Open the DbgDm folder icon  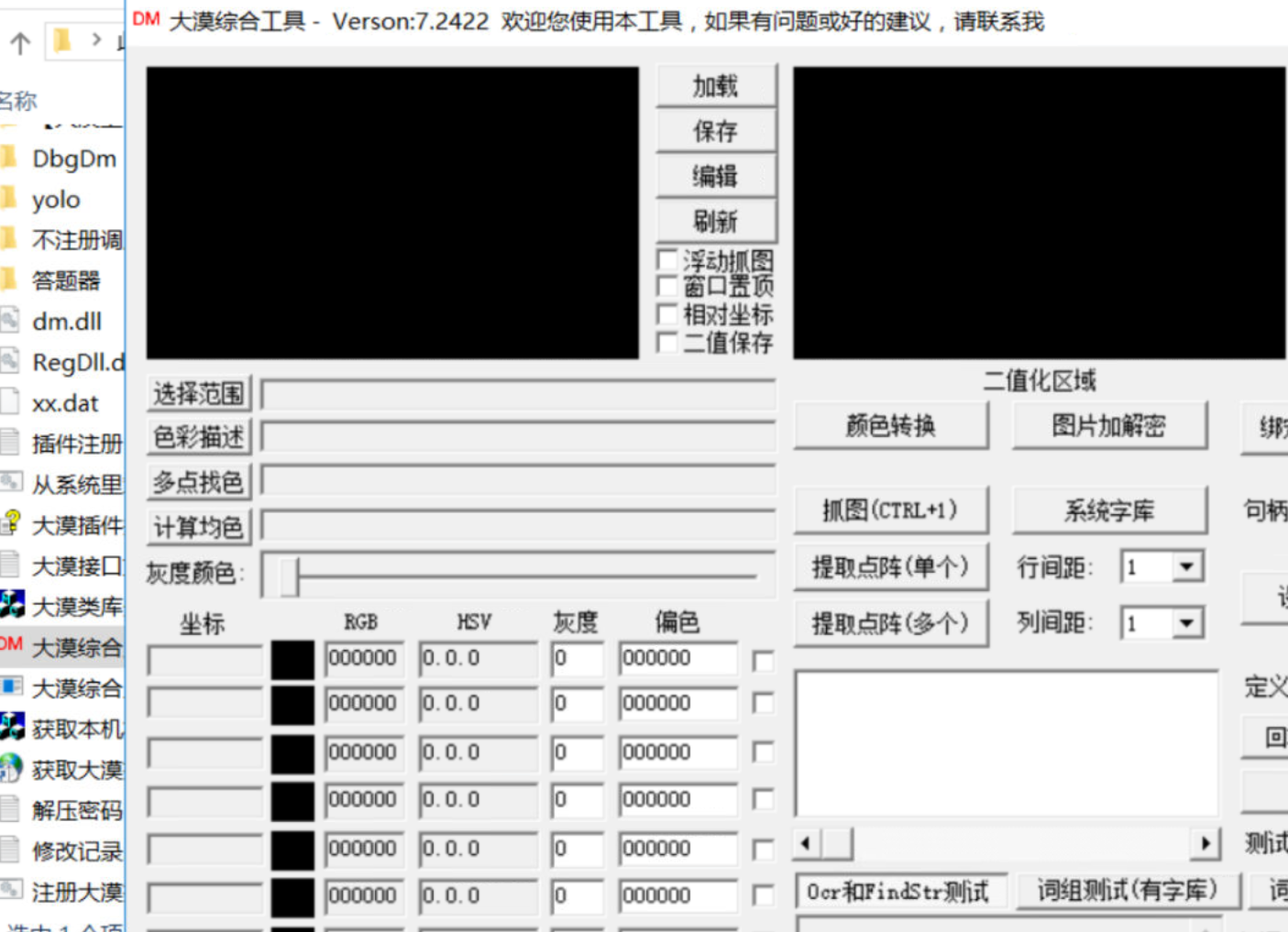point(9,158)
